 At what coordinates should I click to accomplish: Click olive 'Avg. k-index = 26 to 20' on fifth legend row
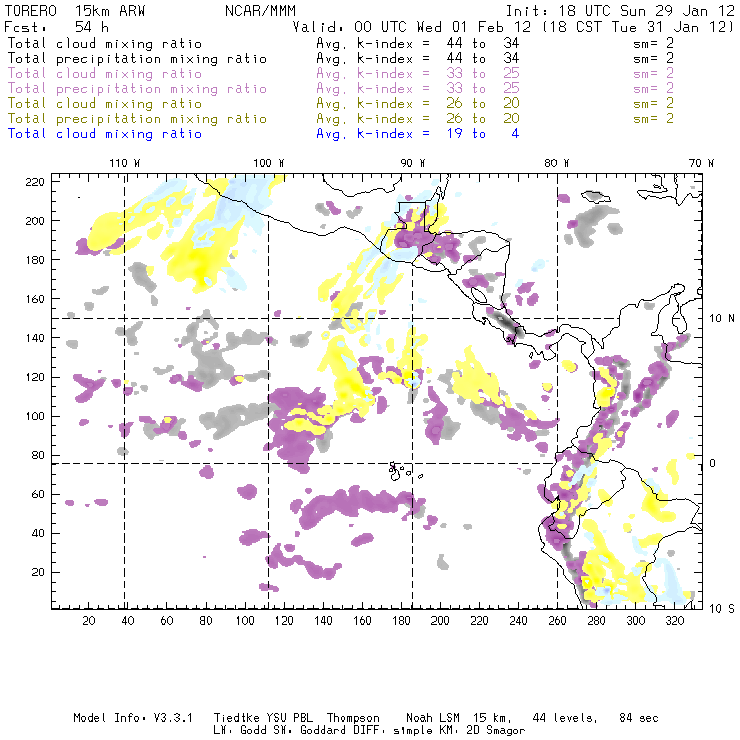tap(418, 104)
